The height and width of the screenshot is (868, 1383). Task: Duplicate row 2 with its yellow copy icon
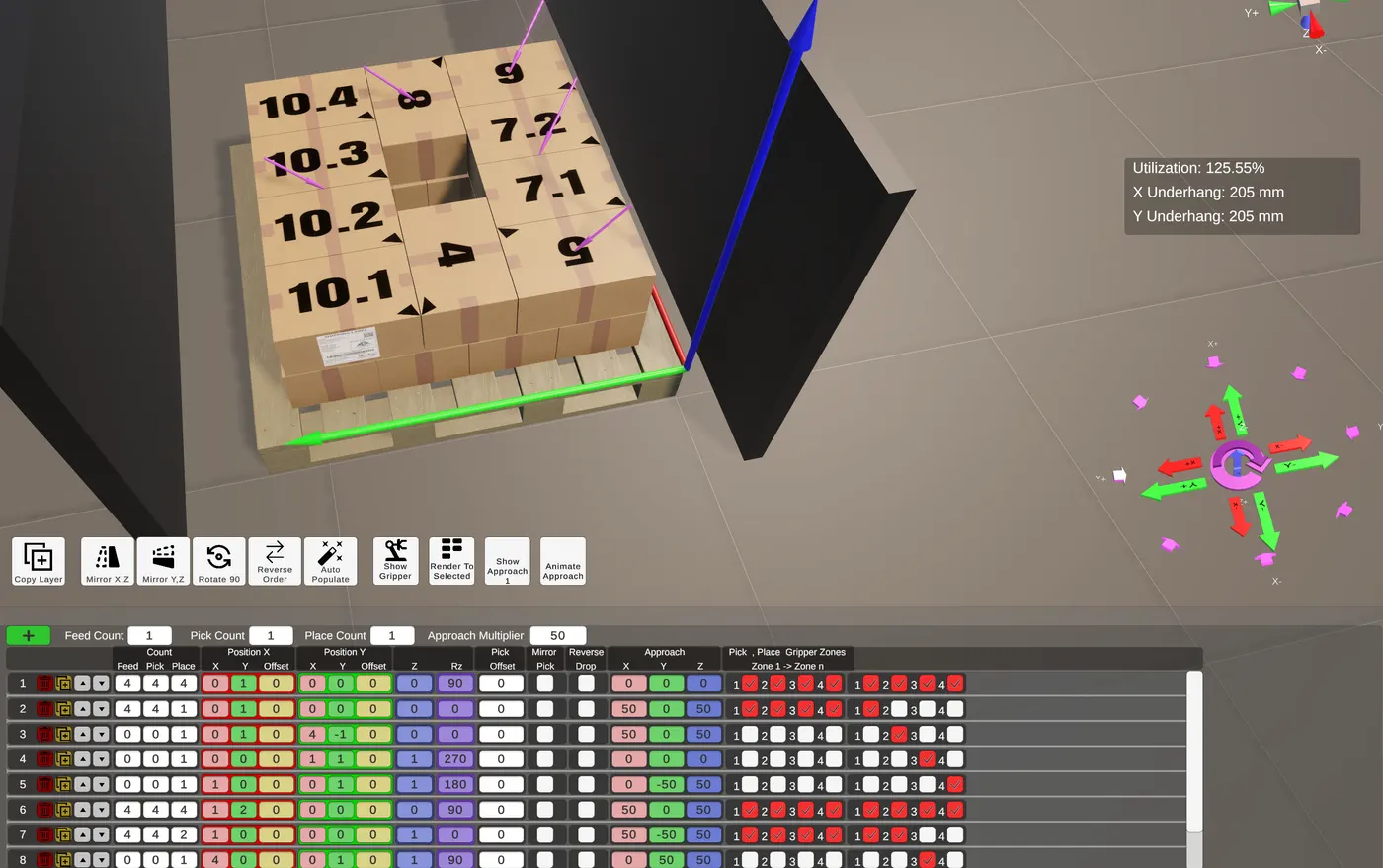[x=63, y=709]
